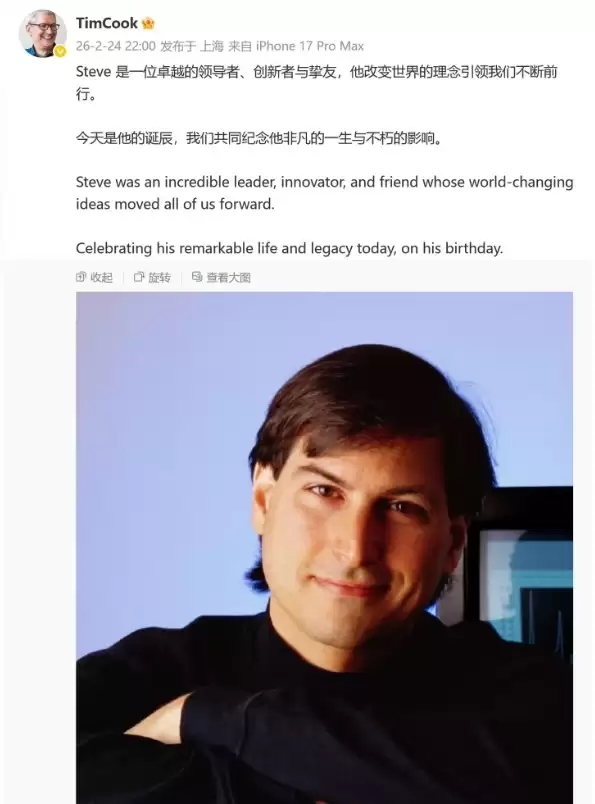Click the magnifier icon before 查看大图
This screenshot has height=804, width=595.
pos(197,277)
